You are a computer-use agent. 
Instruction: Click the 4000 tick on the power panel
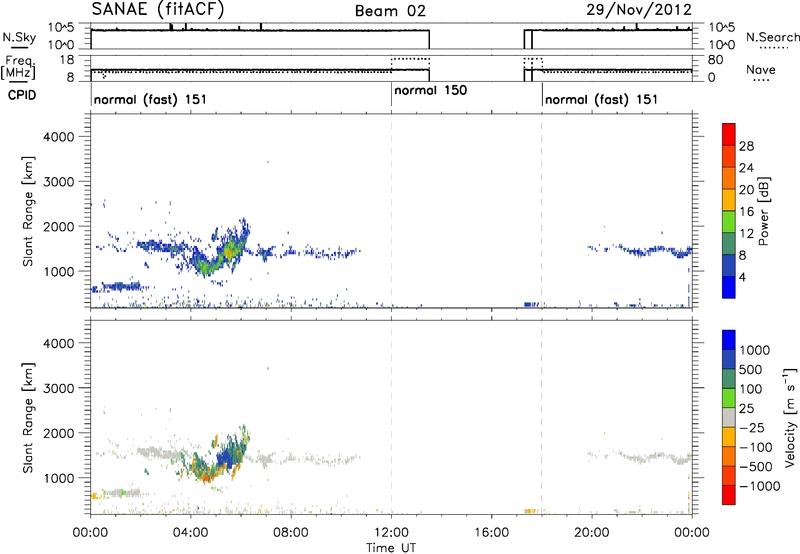[59, 137]
